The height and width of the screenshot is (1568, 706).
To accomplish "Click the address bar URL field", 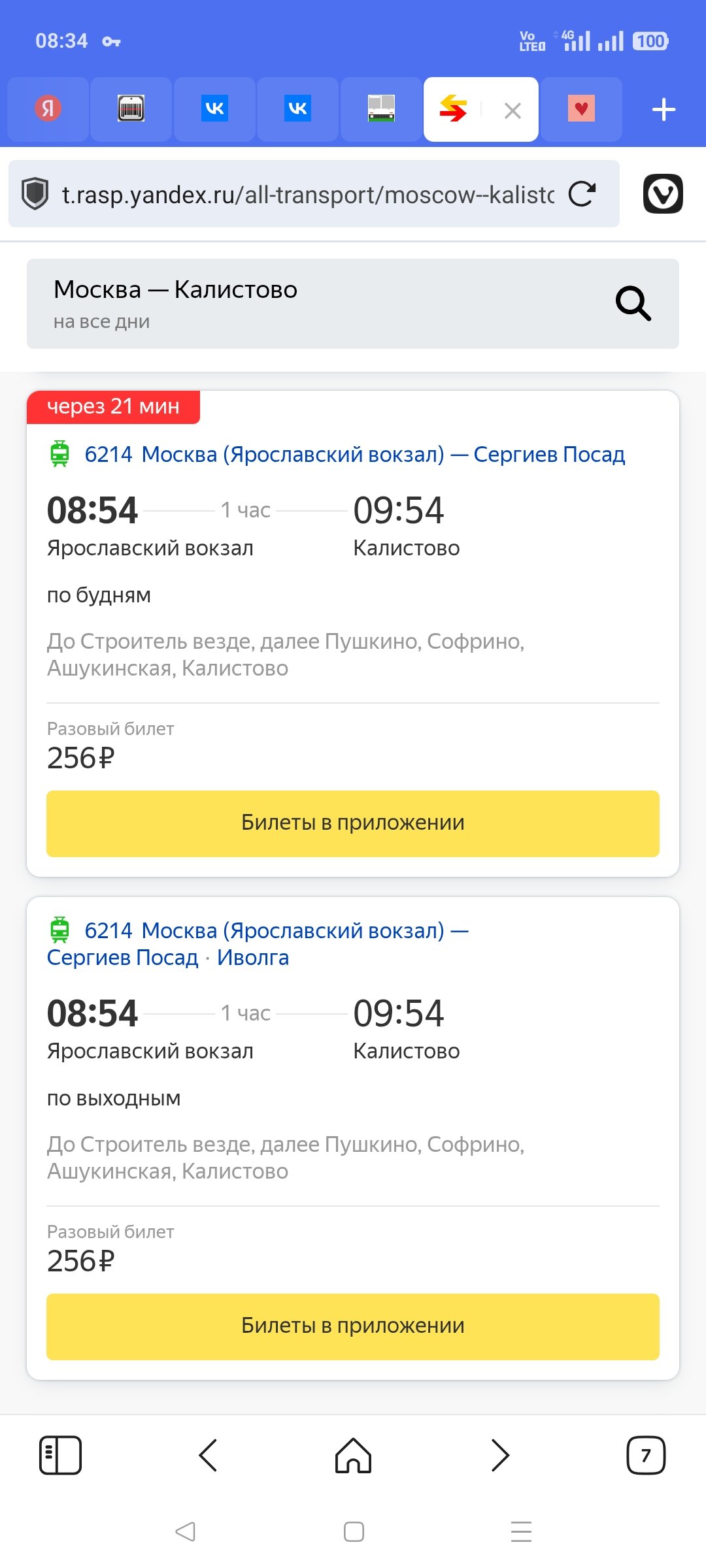I will click(x=307, y=194).
